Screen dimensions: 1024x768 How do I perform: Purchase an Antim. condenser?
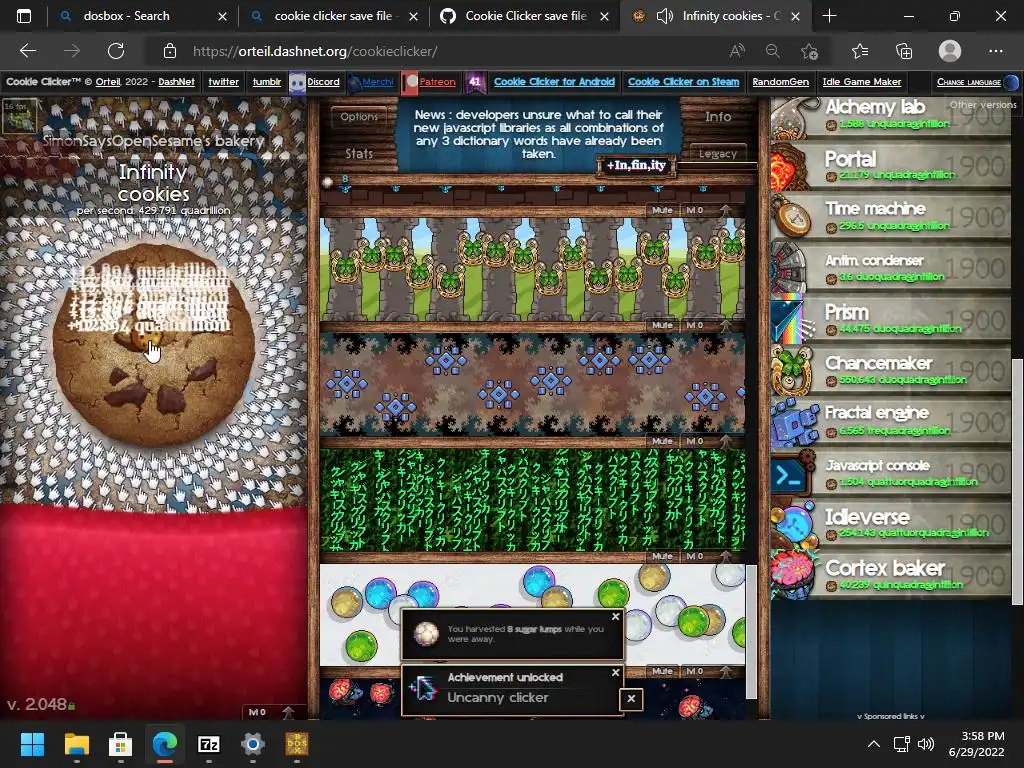pyautogui.click(x=891, y=268)
